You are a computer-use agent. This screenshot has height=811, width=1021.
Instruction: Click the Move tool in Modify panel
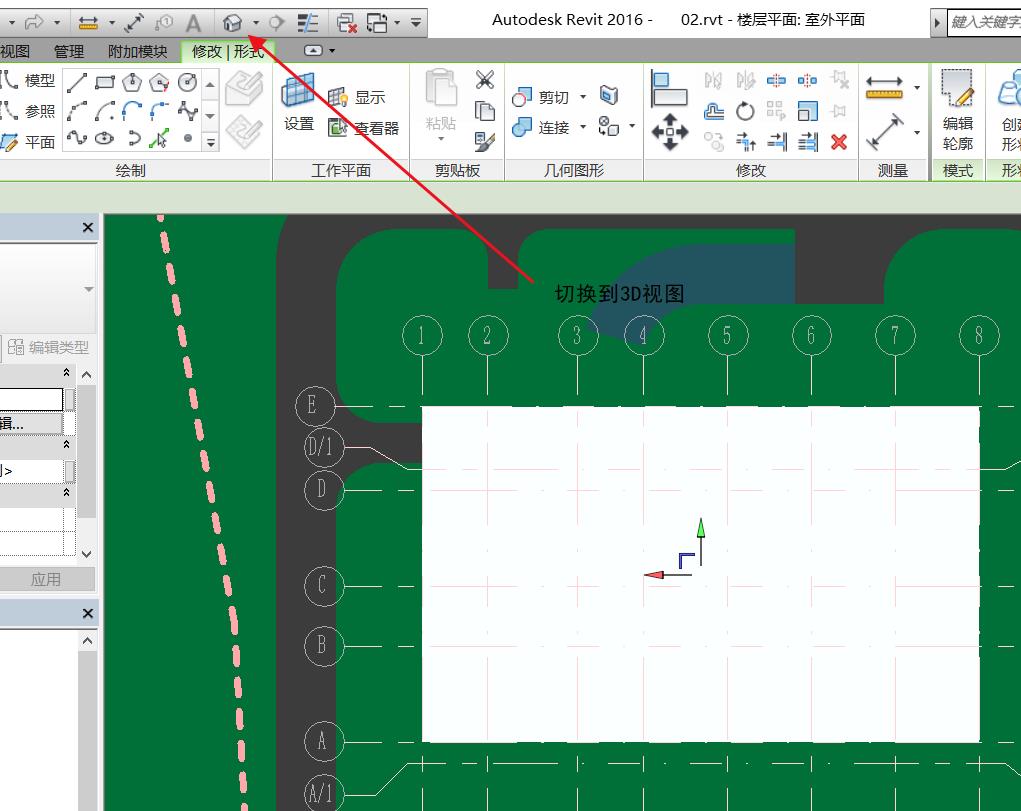(669, 131)
